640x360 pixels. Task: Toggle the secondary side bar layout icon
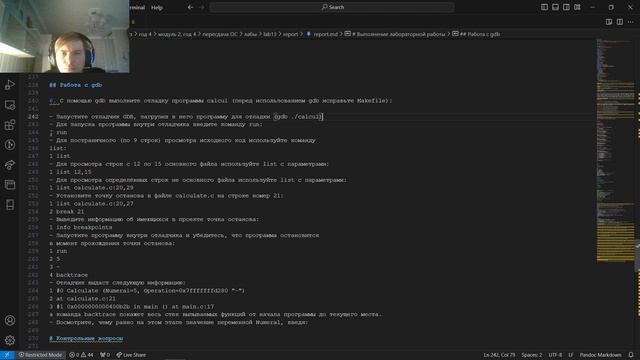[566, 7]
